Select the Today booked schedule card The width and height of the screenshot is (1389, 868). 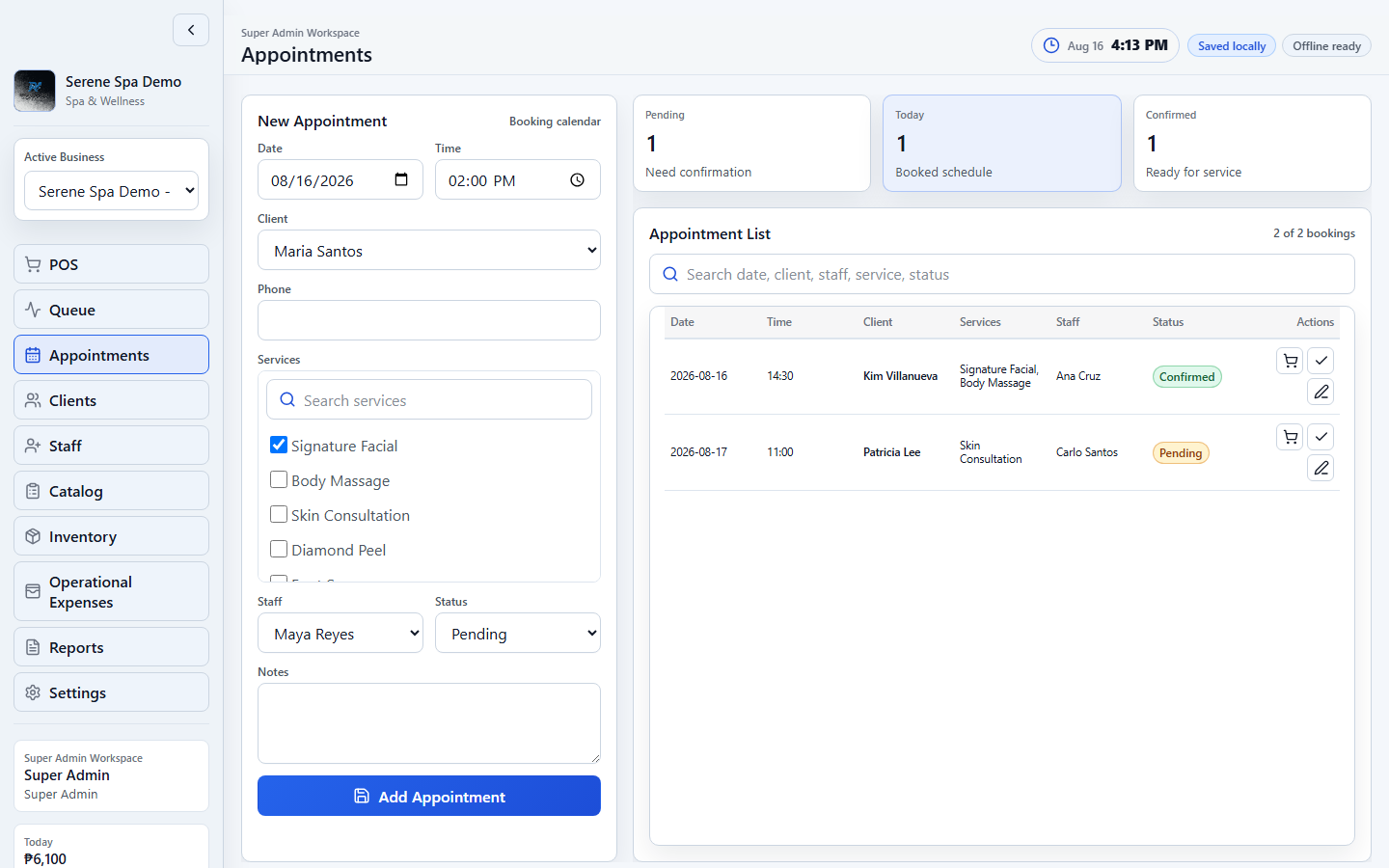(1002, 143)
